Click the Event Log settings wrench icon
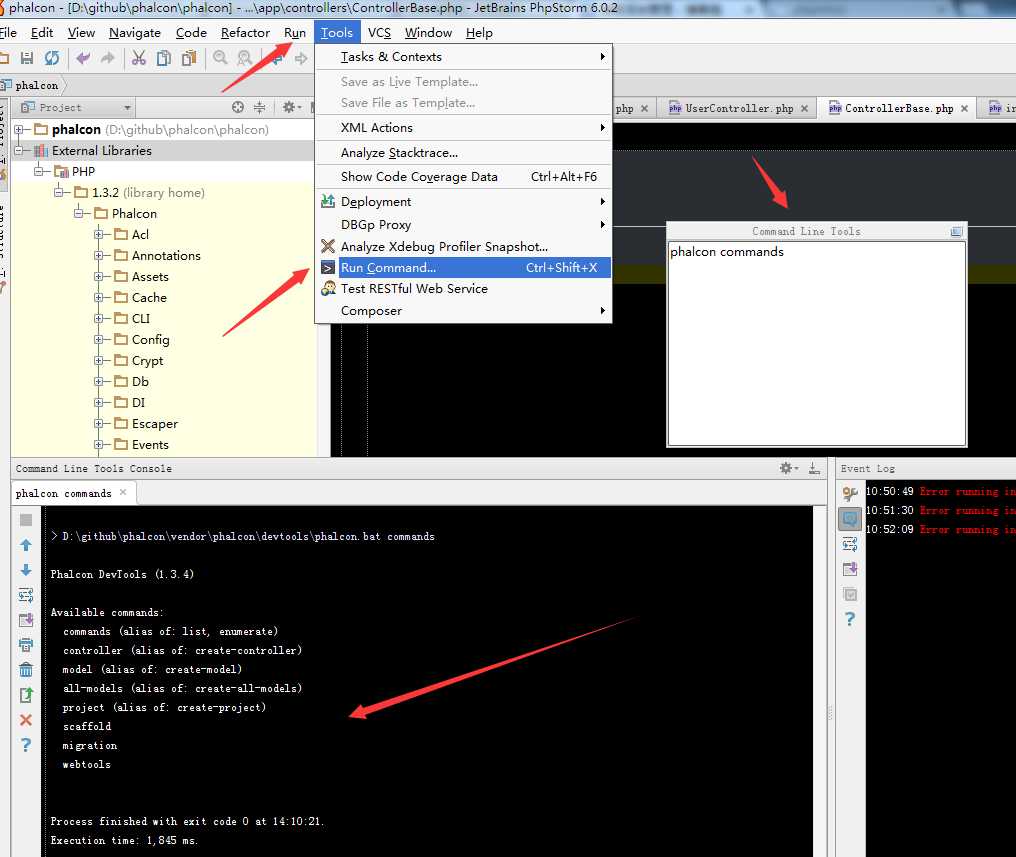 point(850,494)
